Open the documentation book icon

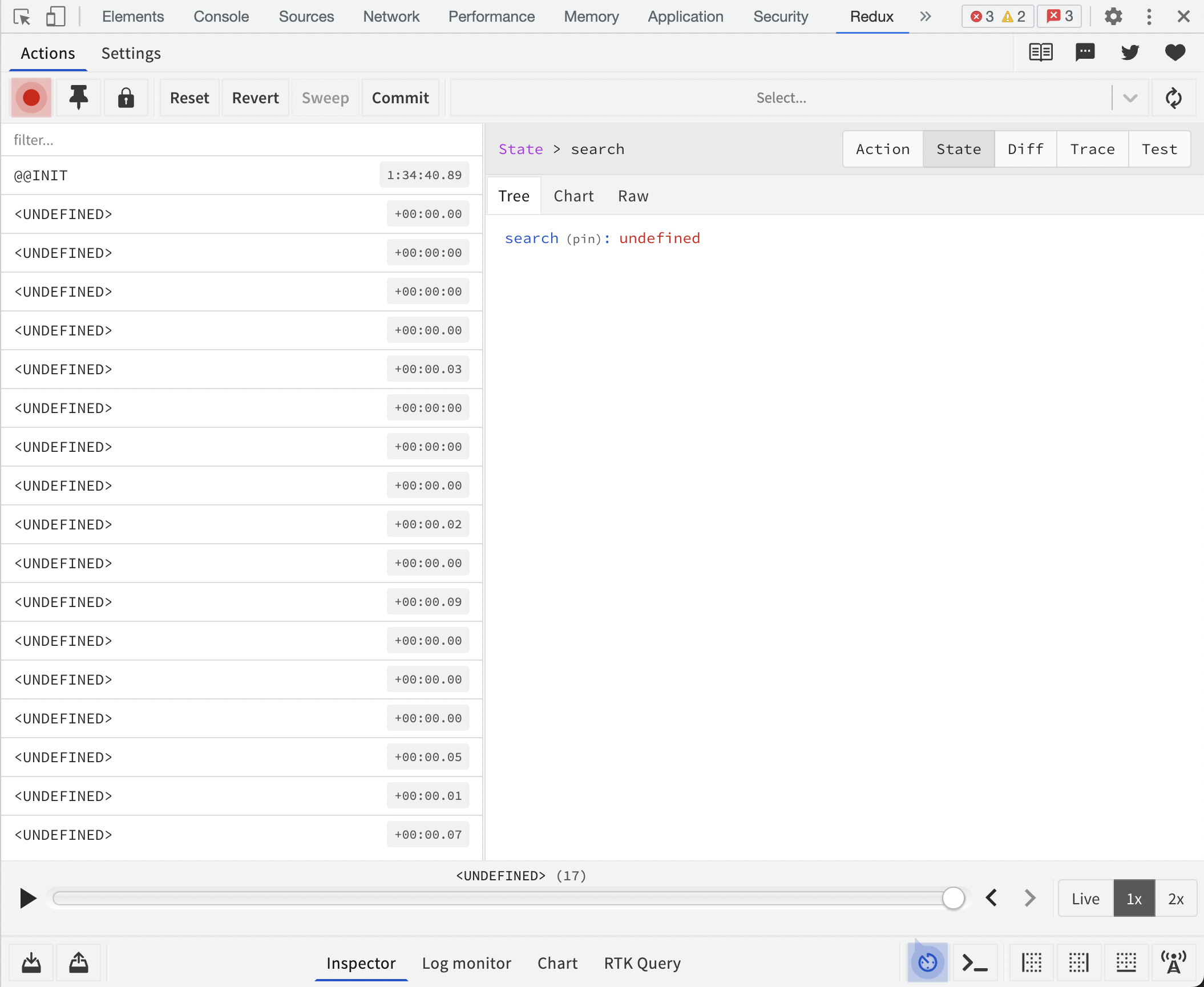coord(1040,52)
